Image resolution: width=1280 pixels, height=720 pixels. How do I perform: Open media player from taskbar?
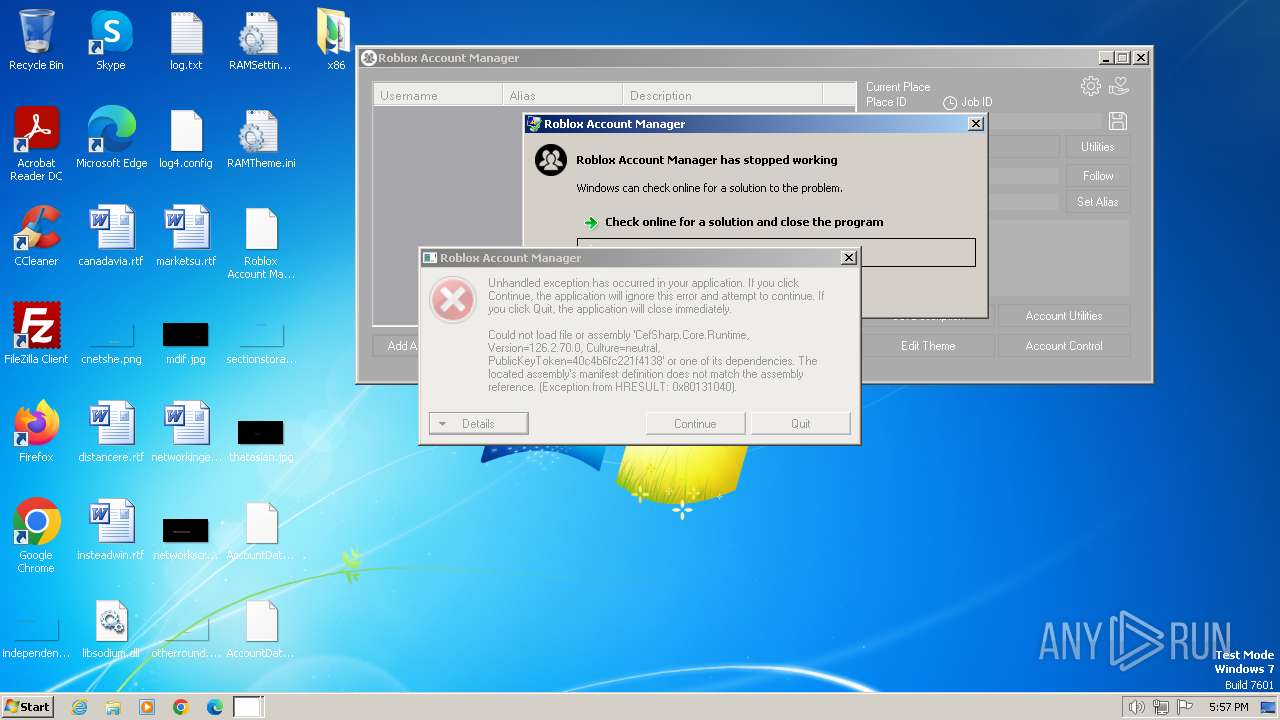pos(147,707)
